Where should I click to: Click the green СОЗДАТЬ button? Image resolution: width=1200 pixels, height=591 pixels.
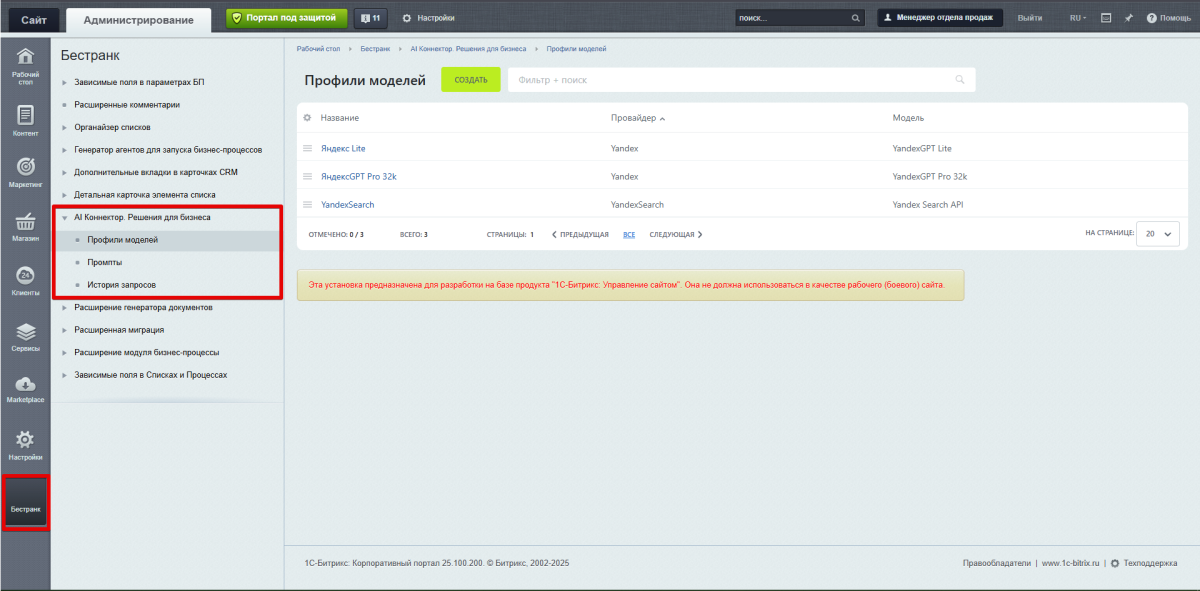click(x=470, y=80)
